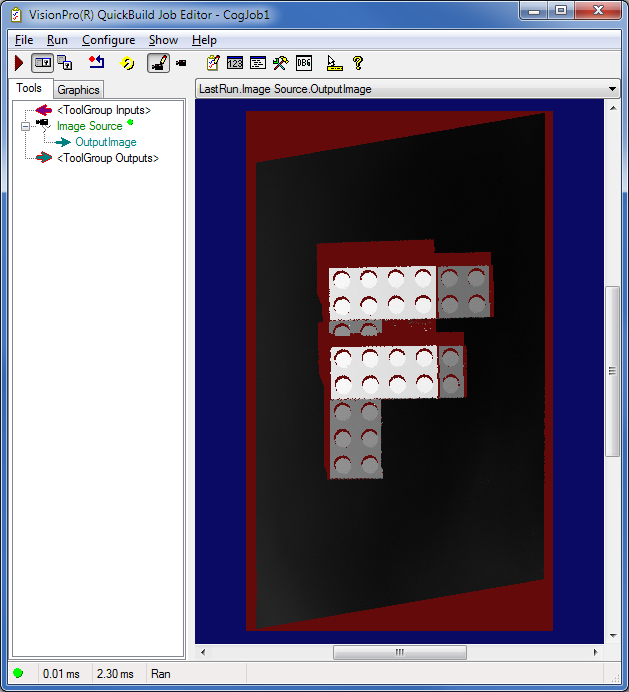Click the reset job circular arrow icon

(x=127, y=63)
